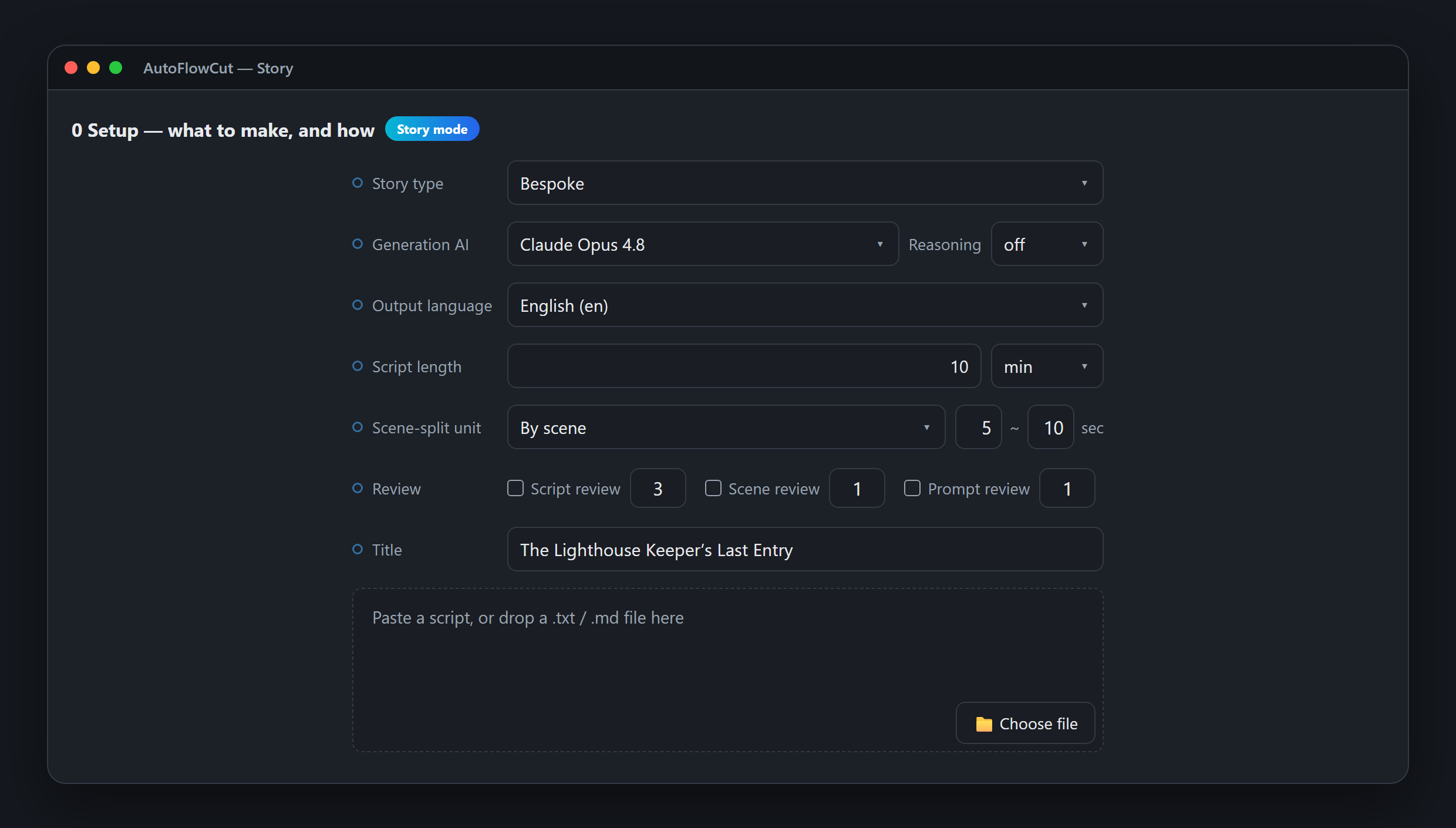
Task: Click the Scene-split unit label
Action: 426,428
